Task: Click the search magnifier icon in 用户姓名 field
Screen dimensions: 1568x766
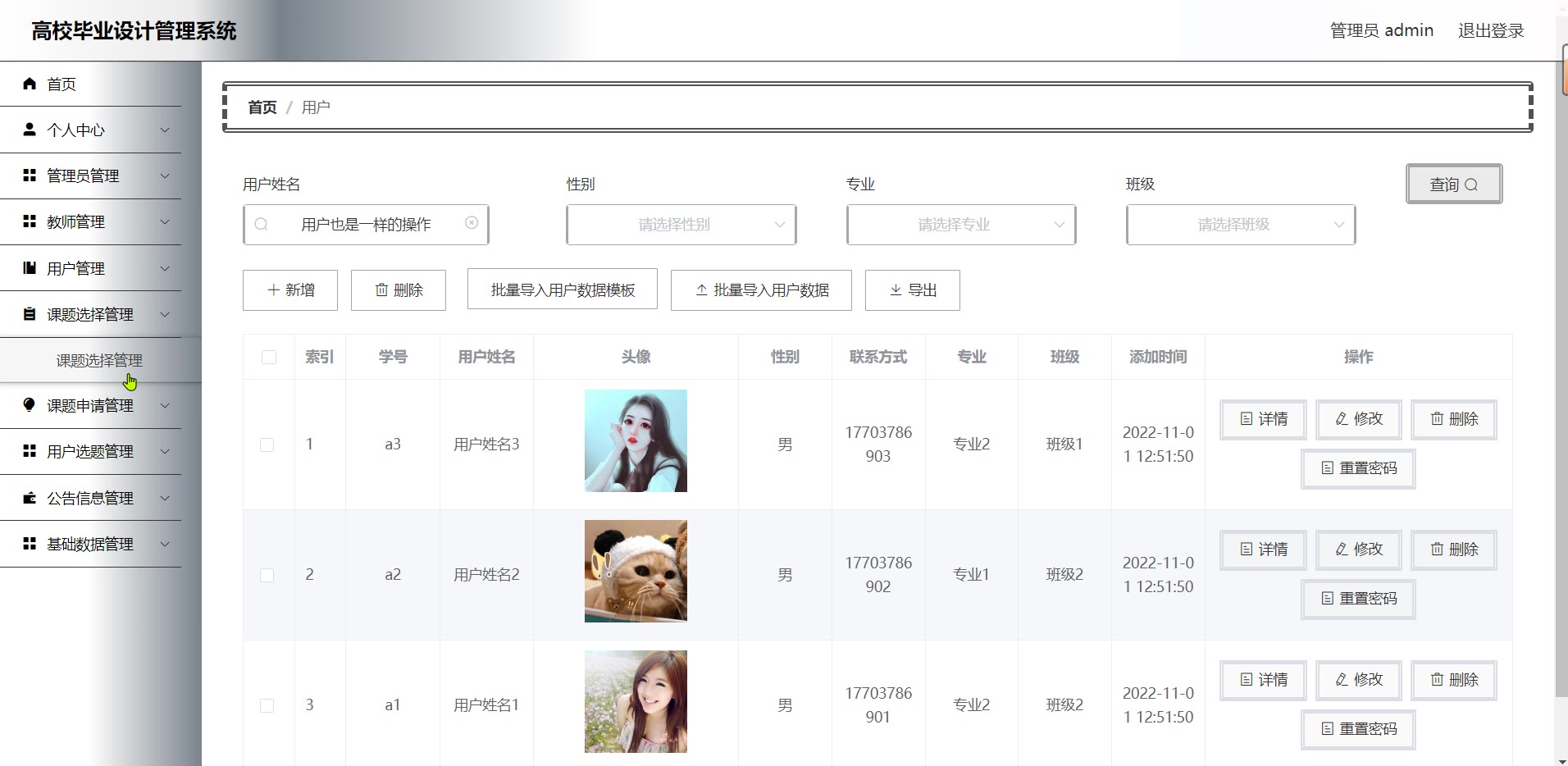Action: pos(262,224)
